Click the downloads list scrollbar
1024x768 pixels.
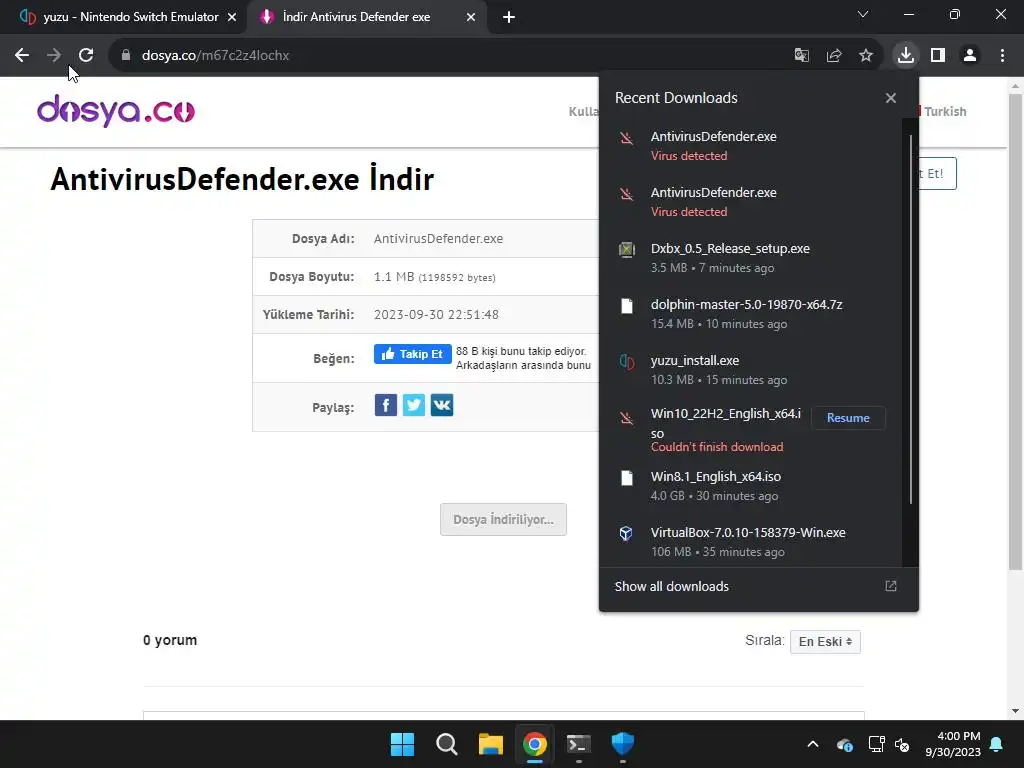click(910, 320)
